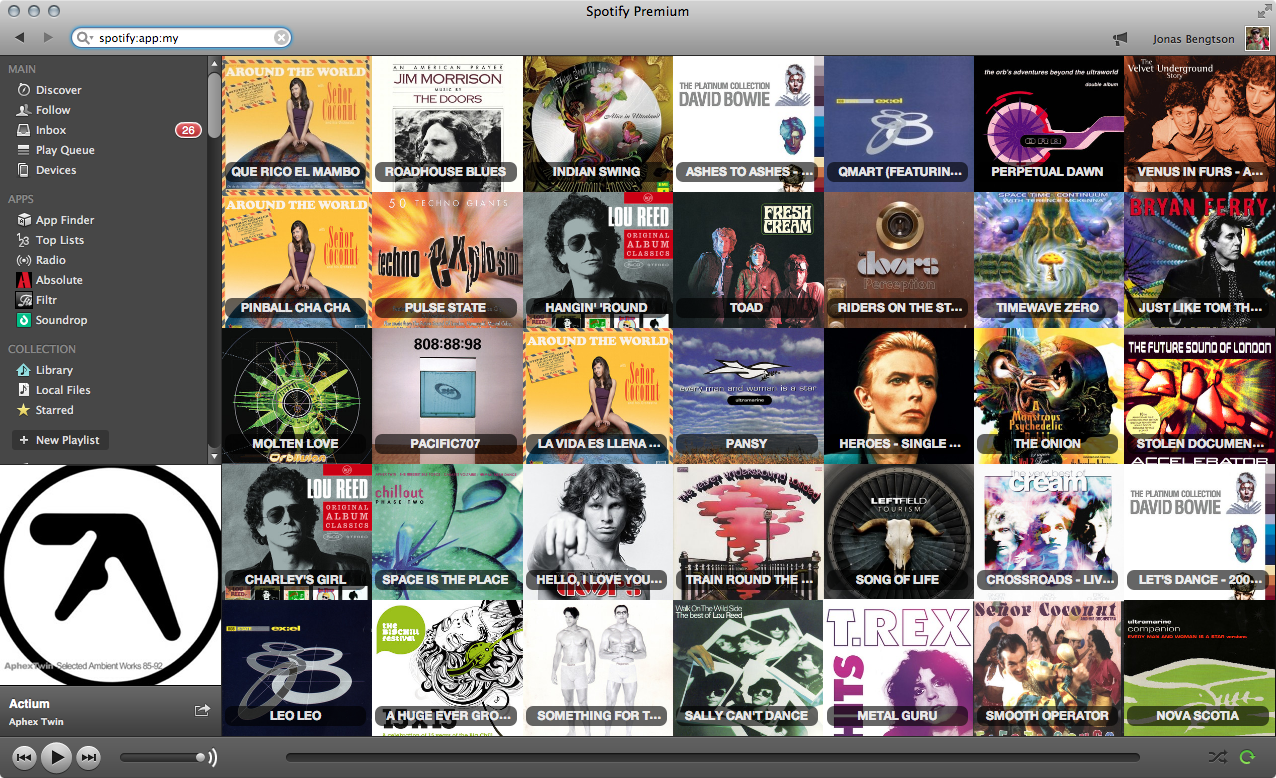
Task: Open Sally Can't Dance tile
Action: point(747,668)
